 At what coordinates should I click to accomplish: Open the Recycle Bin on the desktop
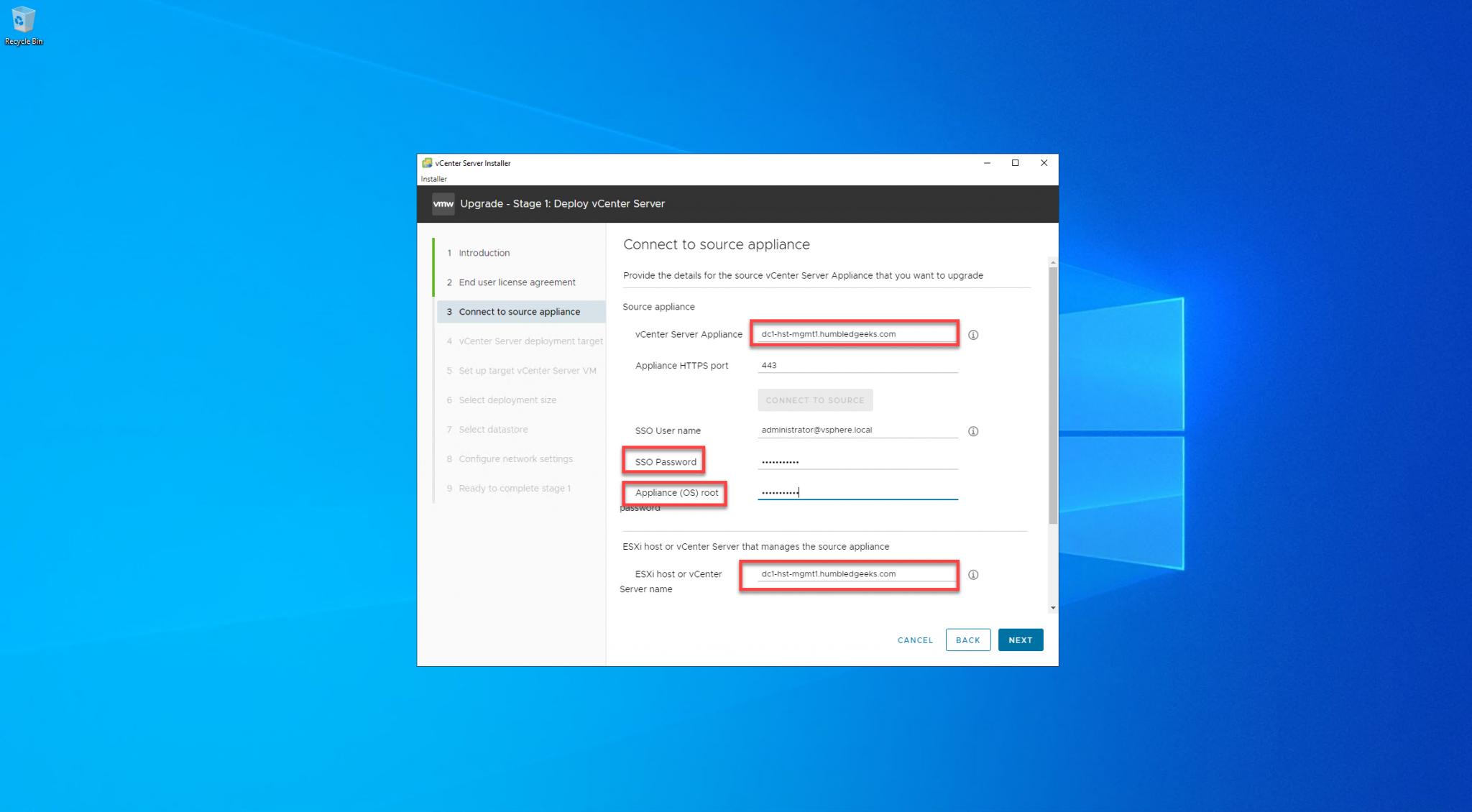coord(24,22)
